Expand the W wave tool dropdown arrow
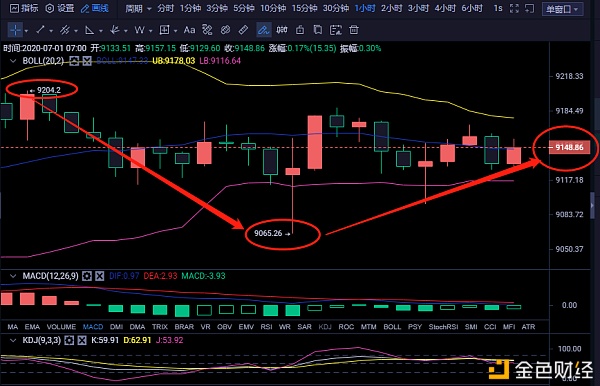 tap(150, 31)
